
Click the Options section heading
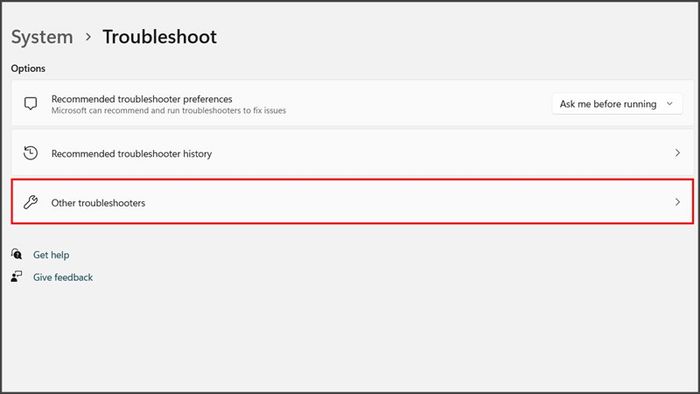(x=28, y=68)
